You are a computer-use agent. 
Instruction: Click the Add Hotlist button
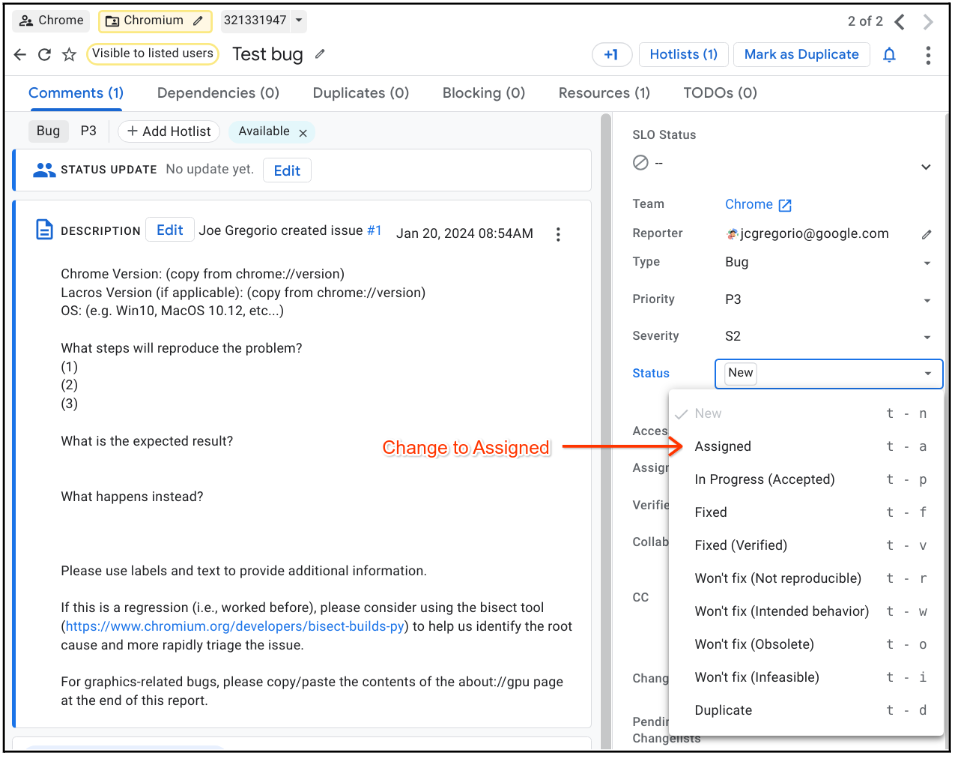[169, 131]
